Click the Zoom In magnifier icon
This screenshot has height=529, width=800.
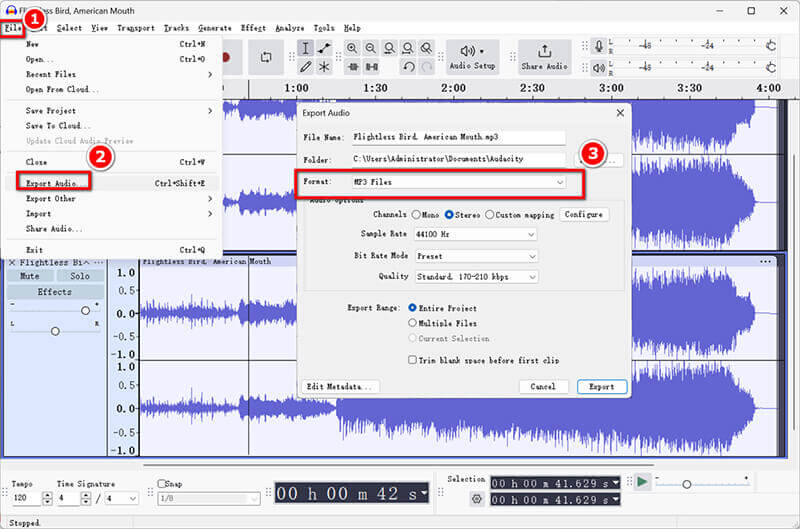click(352, 48)
